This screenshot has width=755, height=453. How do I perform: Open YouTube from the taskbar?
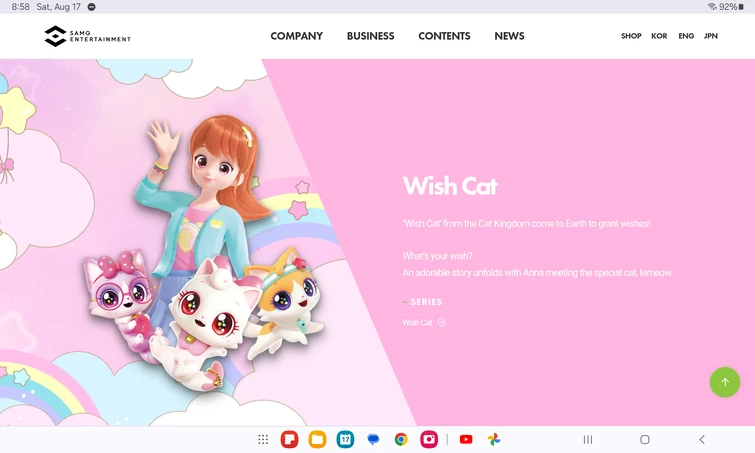click(466, 439)
